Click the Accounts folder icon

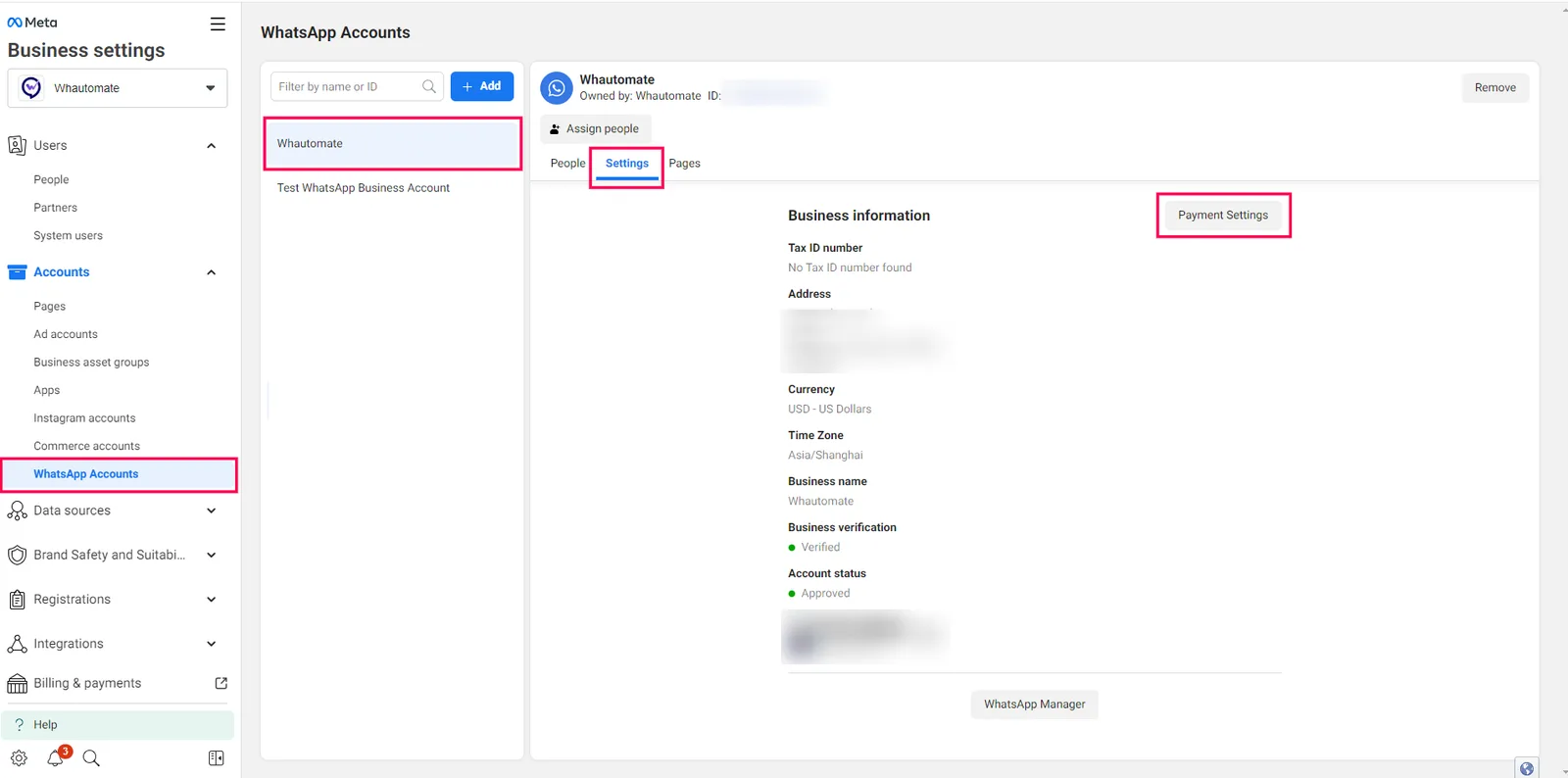[x=17, y=272]
